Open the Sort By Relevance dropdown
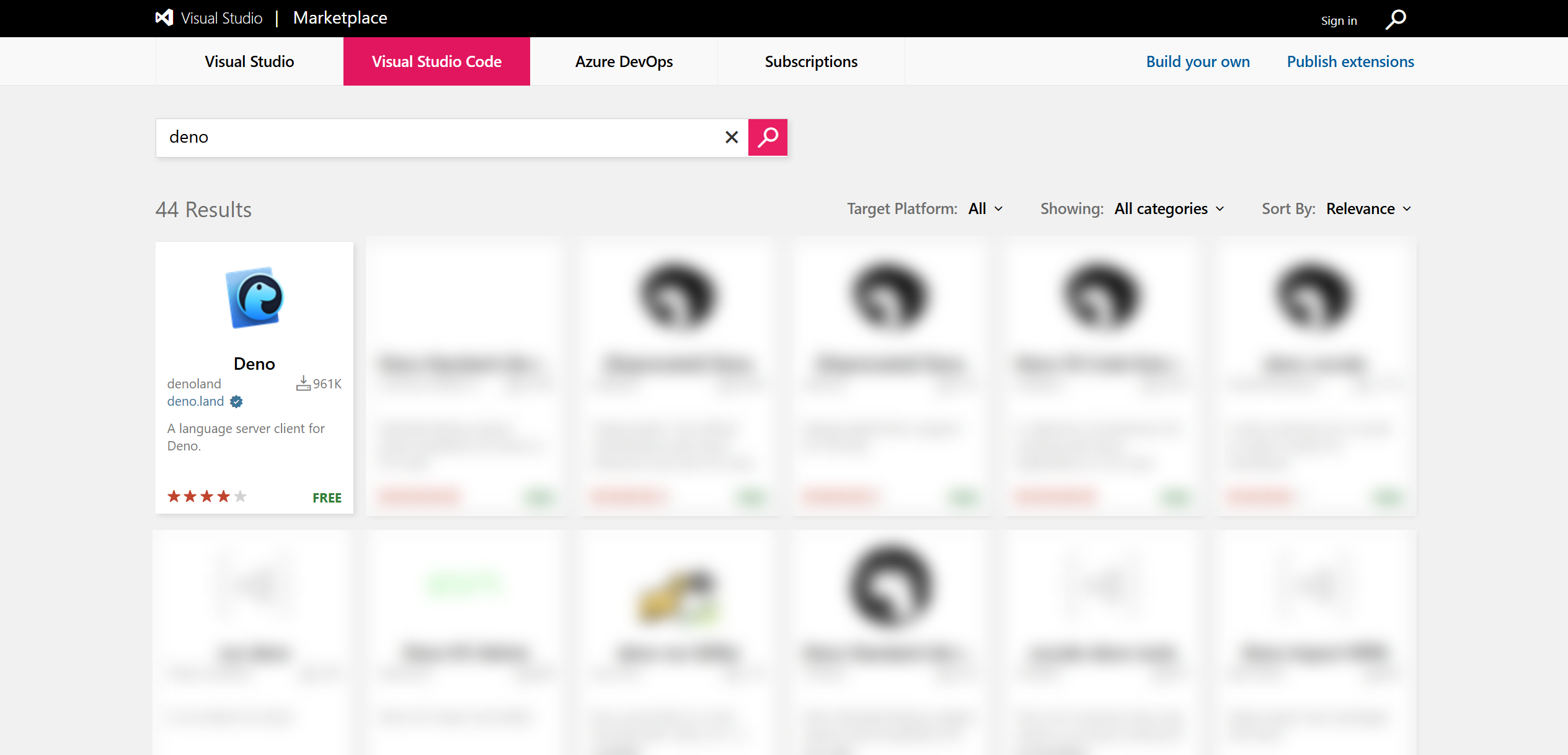The height and width of the screenshot is (755, 1568). tap(1368, 209)
